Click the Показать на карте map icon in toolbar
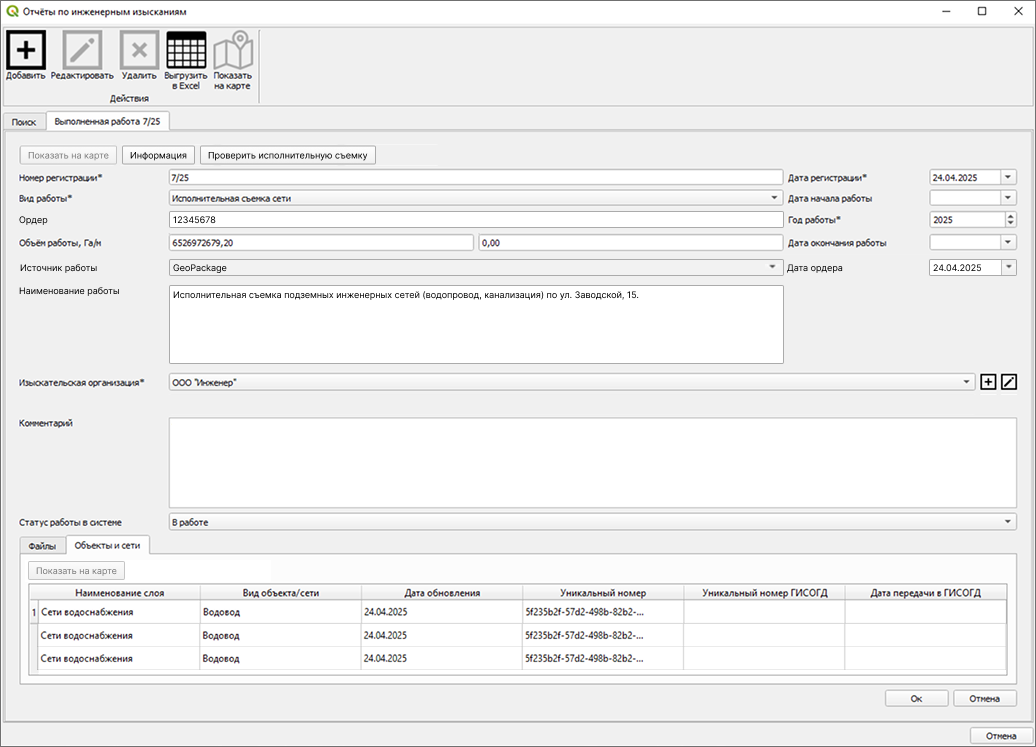 [232, 50]
